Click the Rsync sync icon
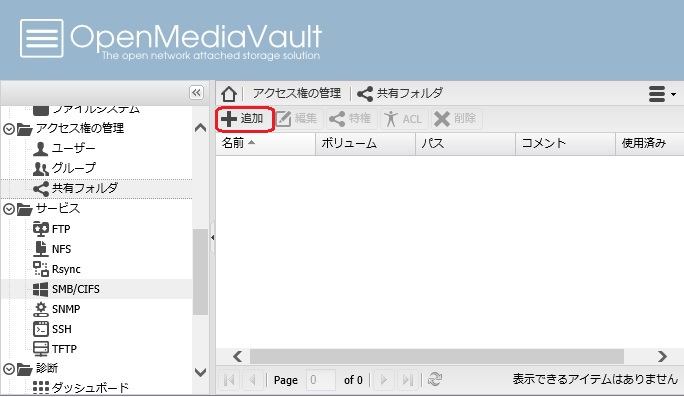 coord(41,269)
